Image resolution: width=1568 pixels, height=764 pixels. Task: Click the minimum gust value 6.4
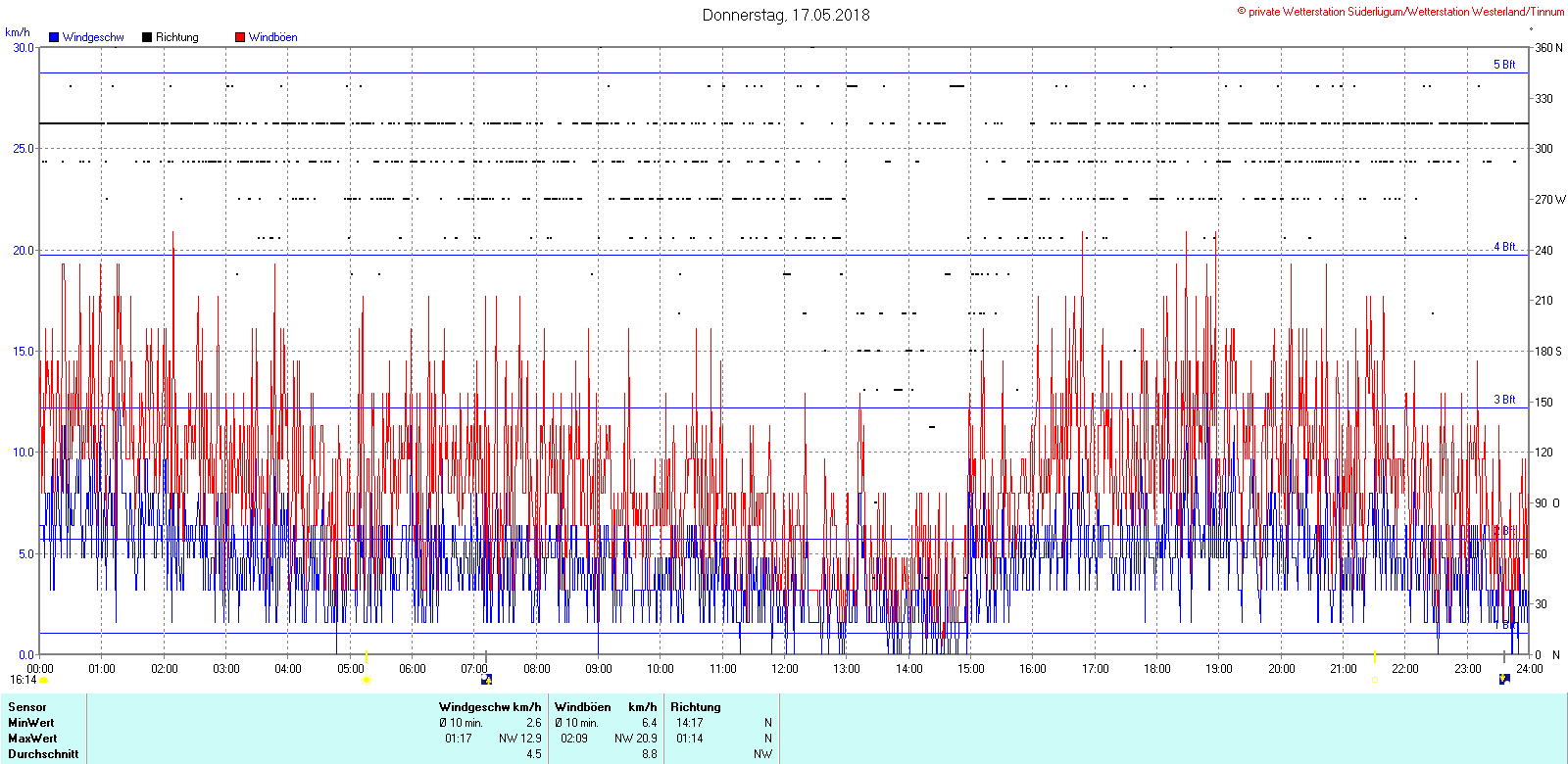click(650, 723)
